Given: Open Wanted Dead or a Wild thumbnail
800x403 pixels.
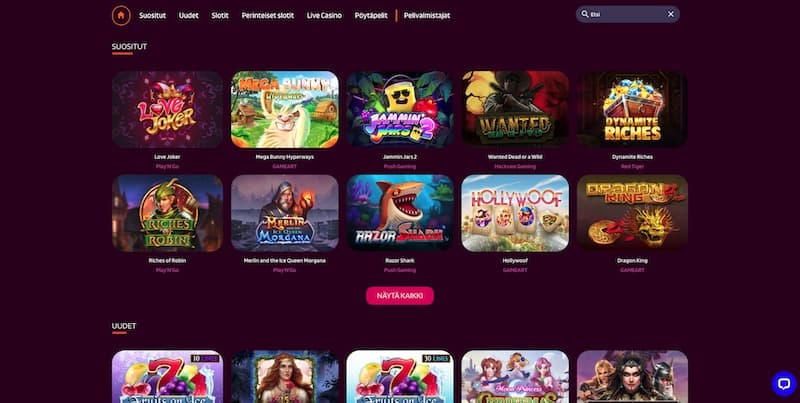Looking at the screenshot, I should [x=515, y=110].
